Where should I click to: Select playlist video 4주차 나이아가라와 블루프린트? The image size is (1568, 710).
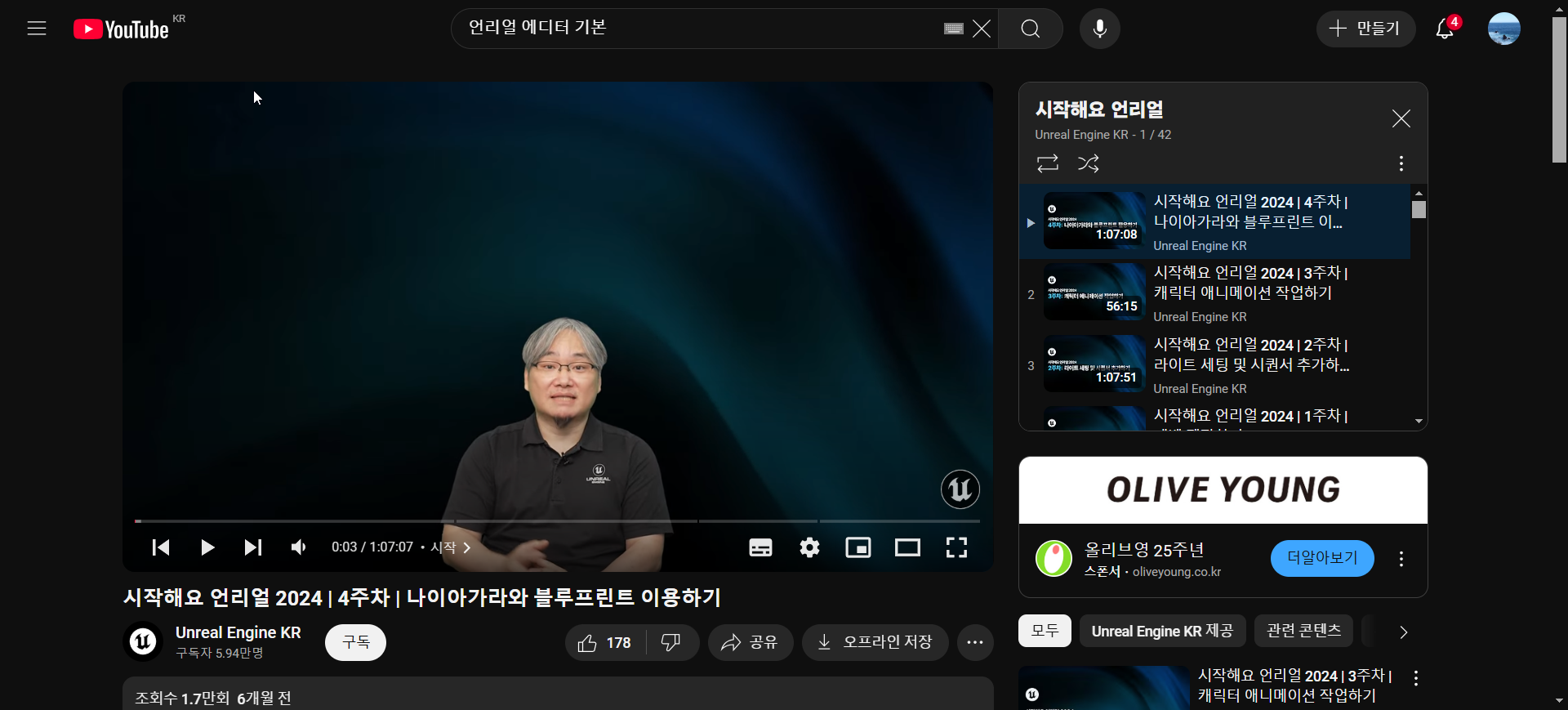[x=1215, y=222]
